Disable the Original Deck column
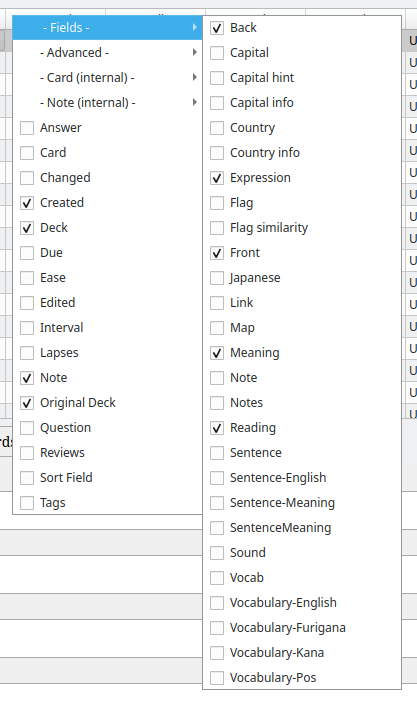This screenshot has height=715, width=417. pyautogui.click(x=27, y=403)
